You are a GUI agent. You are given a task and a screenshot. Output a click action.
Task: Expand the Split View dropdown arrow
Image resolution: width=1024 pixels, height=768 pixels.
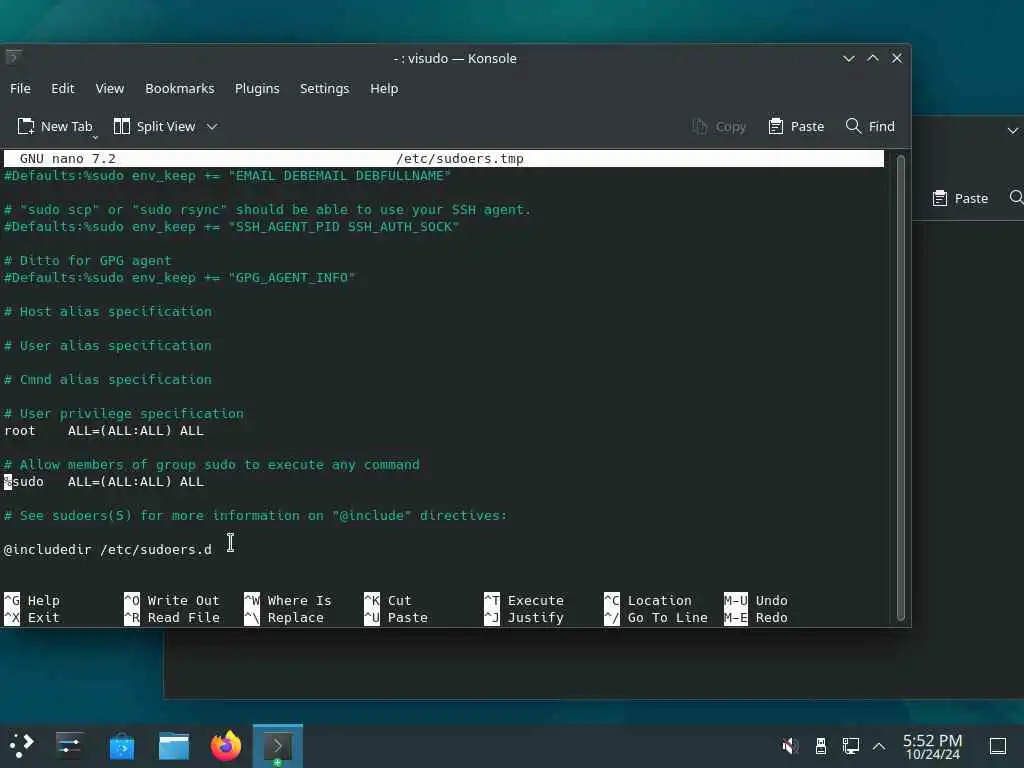pos(212,127)
